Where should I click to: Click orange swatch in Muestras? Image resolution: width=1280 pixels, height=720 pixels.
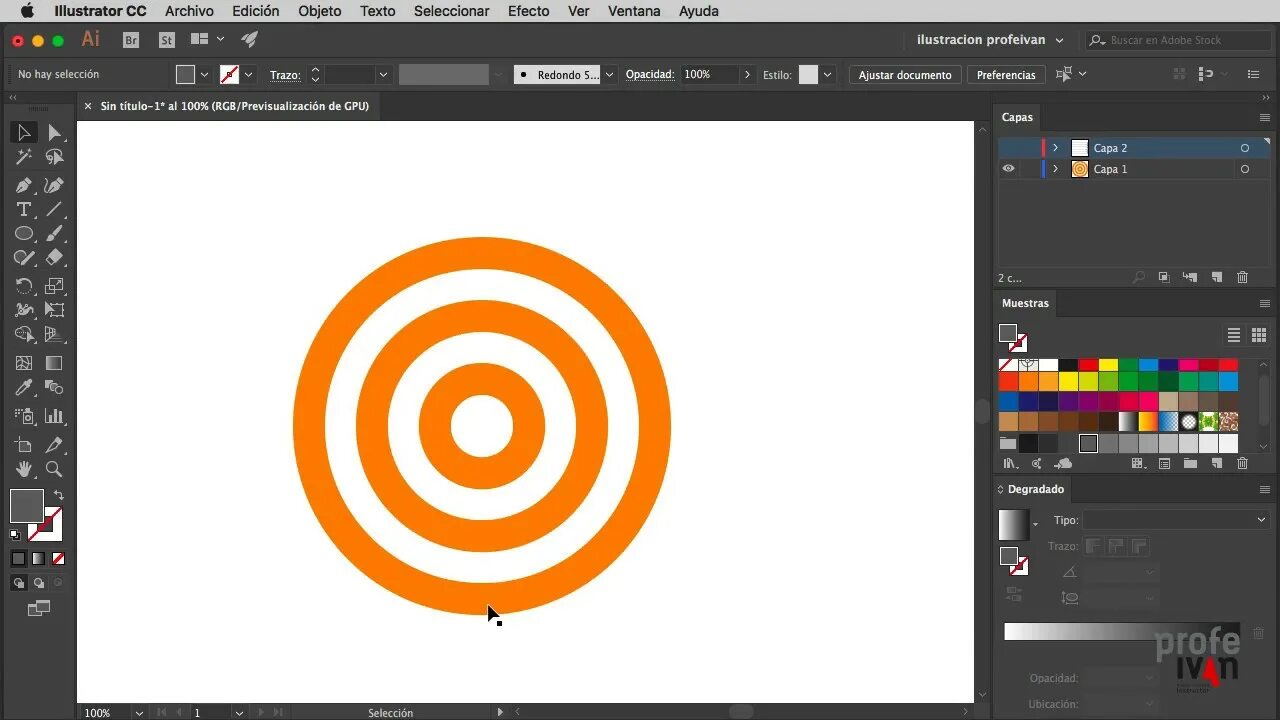[1028, 381]
